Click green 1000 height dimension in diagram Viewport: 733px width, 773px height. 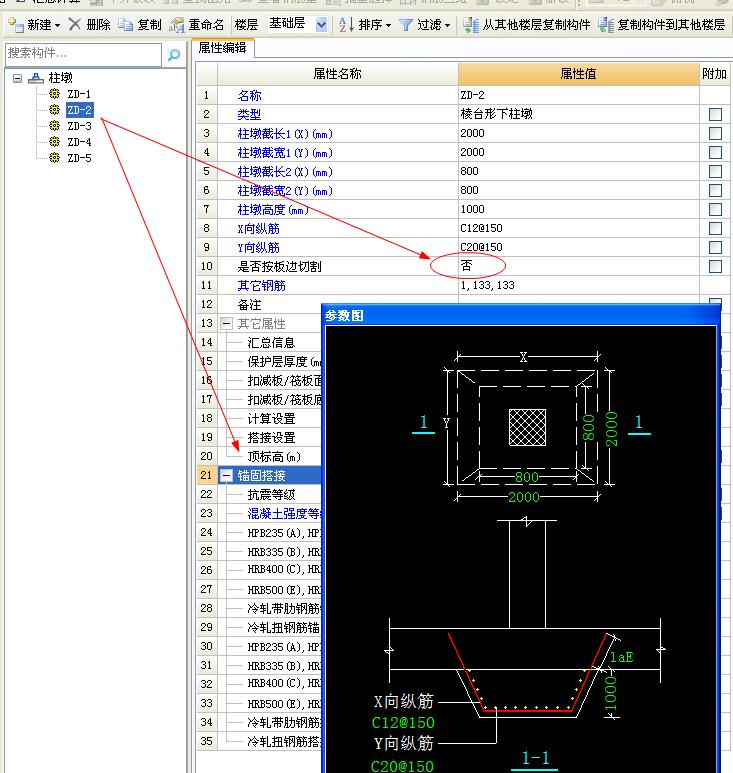[x=610, y=693]
